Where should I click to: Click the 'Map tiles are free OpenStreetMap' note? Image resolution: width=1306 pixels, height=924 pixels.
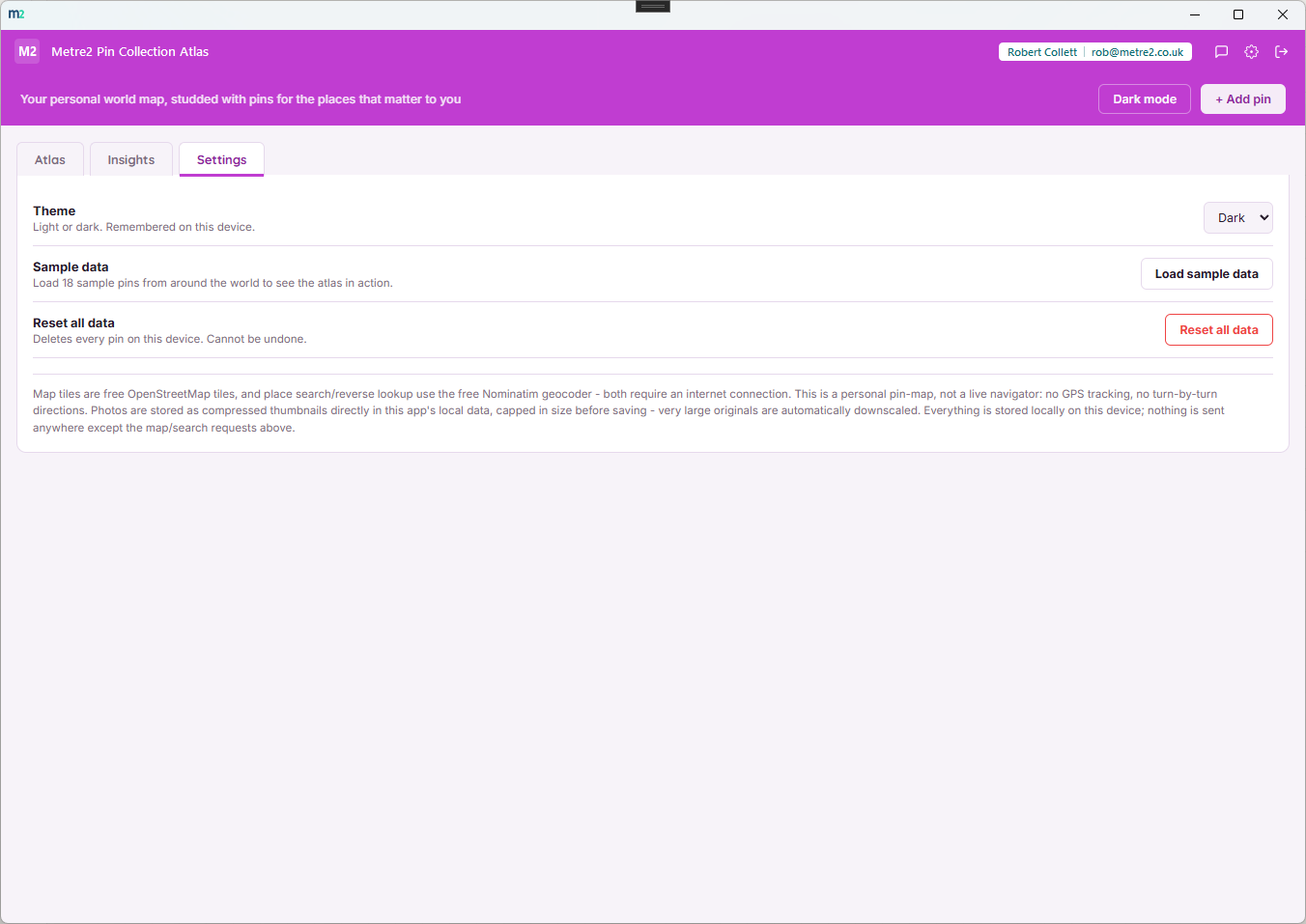(629, 411)
